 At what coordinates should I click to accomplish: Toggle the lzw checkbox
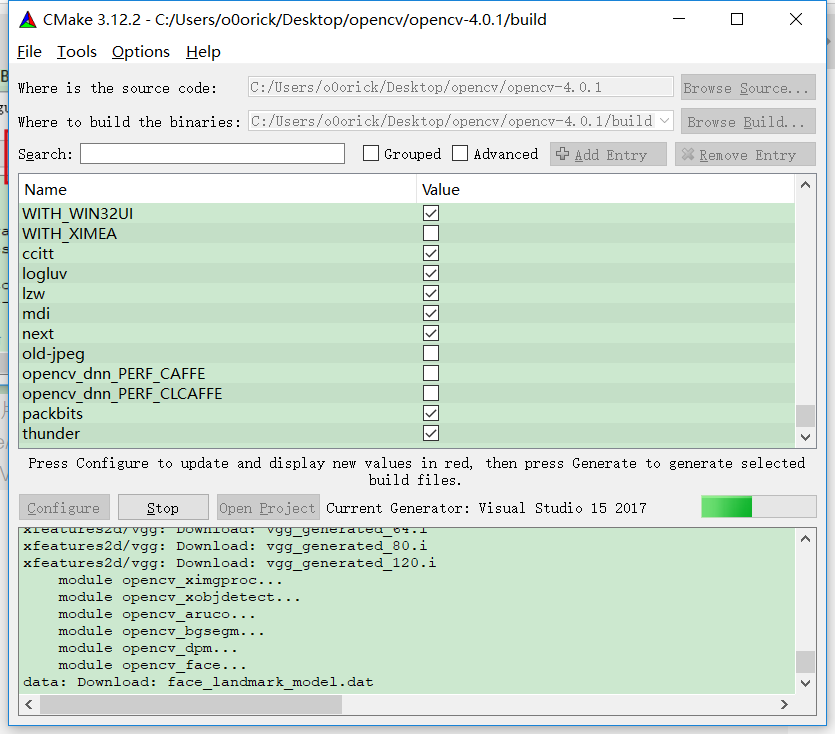(431, 293)
